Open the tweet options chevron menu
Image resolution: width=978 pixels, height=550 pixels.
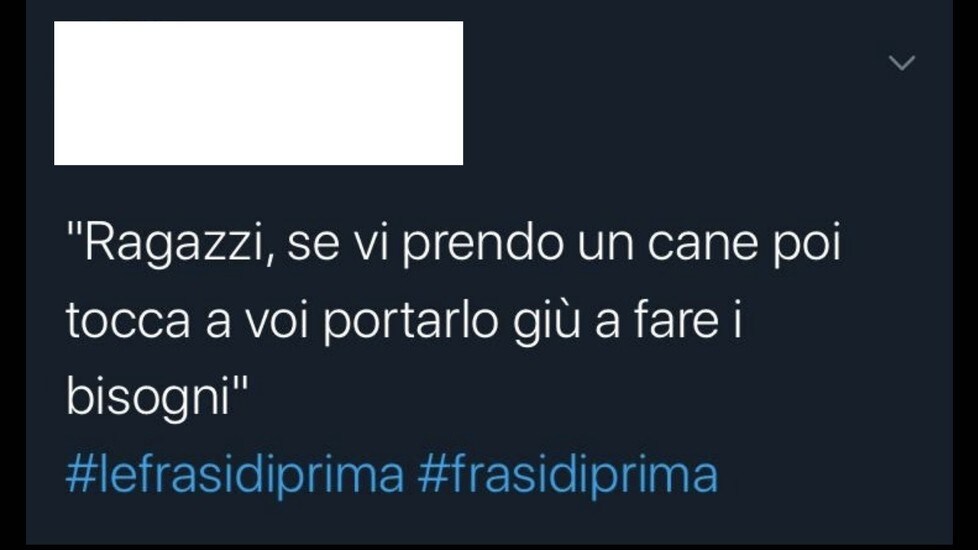click(902, 62)
